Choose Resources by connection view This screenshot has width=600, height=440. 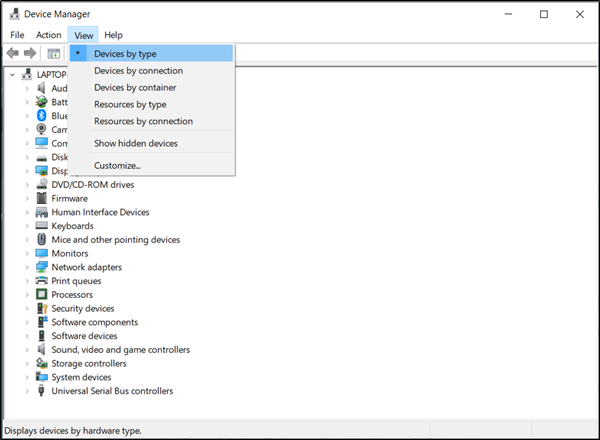click(x=152, y=121)
